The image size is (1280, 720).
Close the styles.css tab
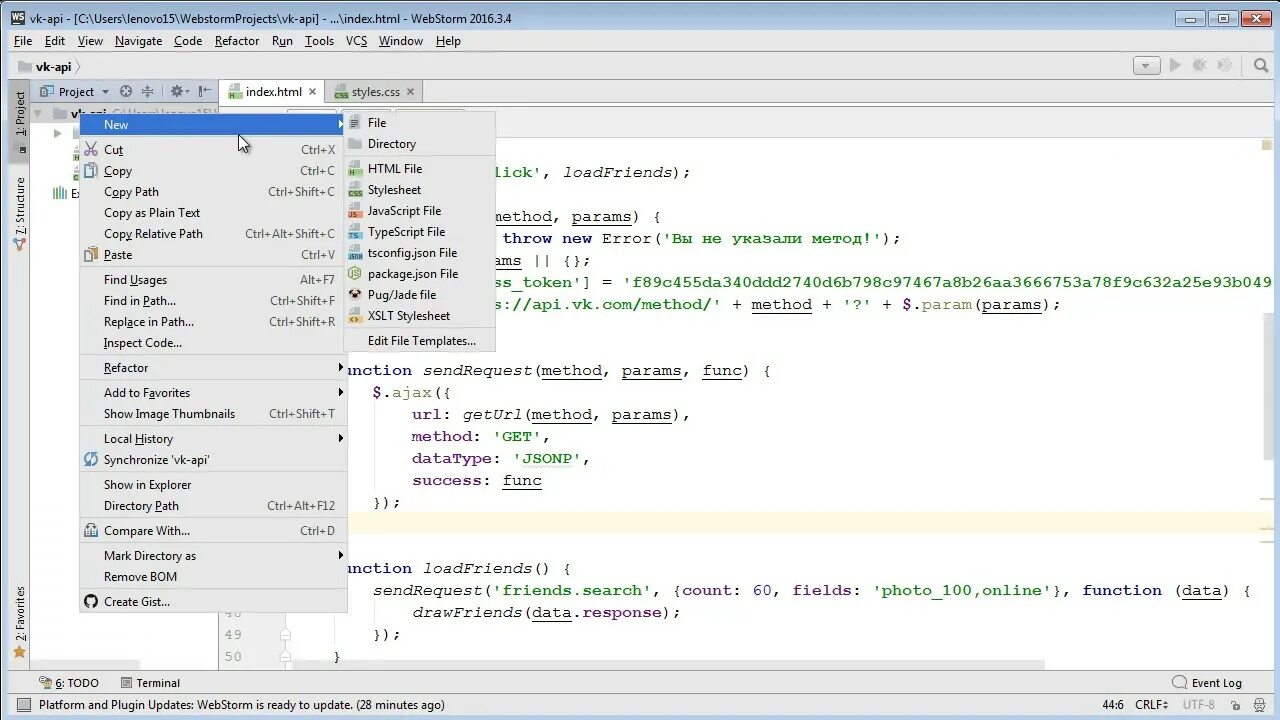pyautogui.click(x=410, y=91)
